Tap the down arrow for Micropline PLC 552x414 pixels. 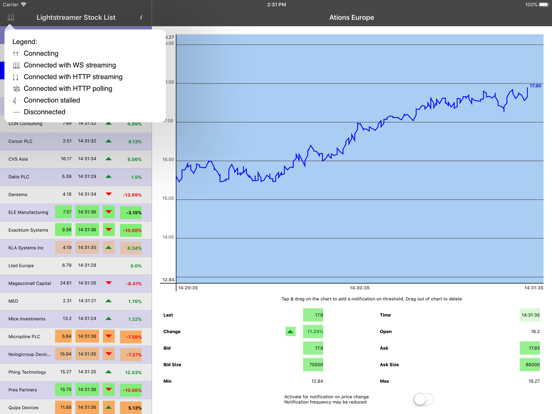[109, 336]
